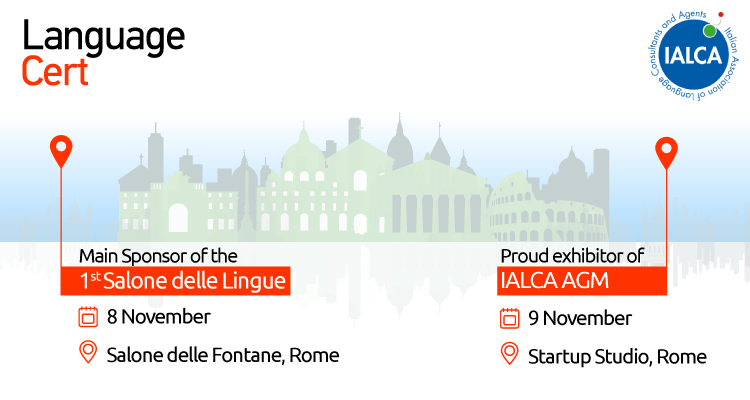Click Proud exhibitor of heading
The width and height of the screenshot is (750, 400).
pyautogui.click(x=572, y=256)
